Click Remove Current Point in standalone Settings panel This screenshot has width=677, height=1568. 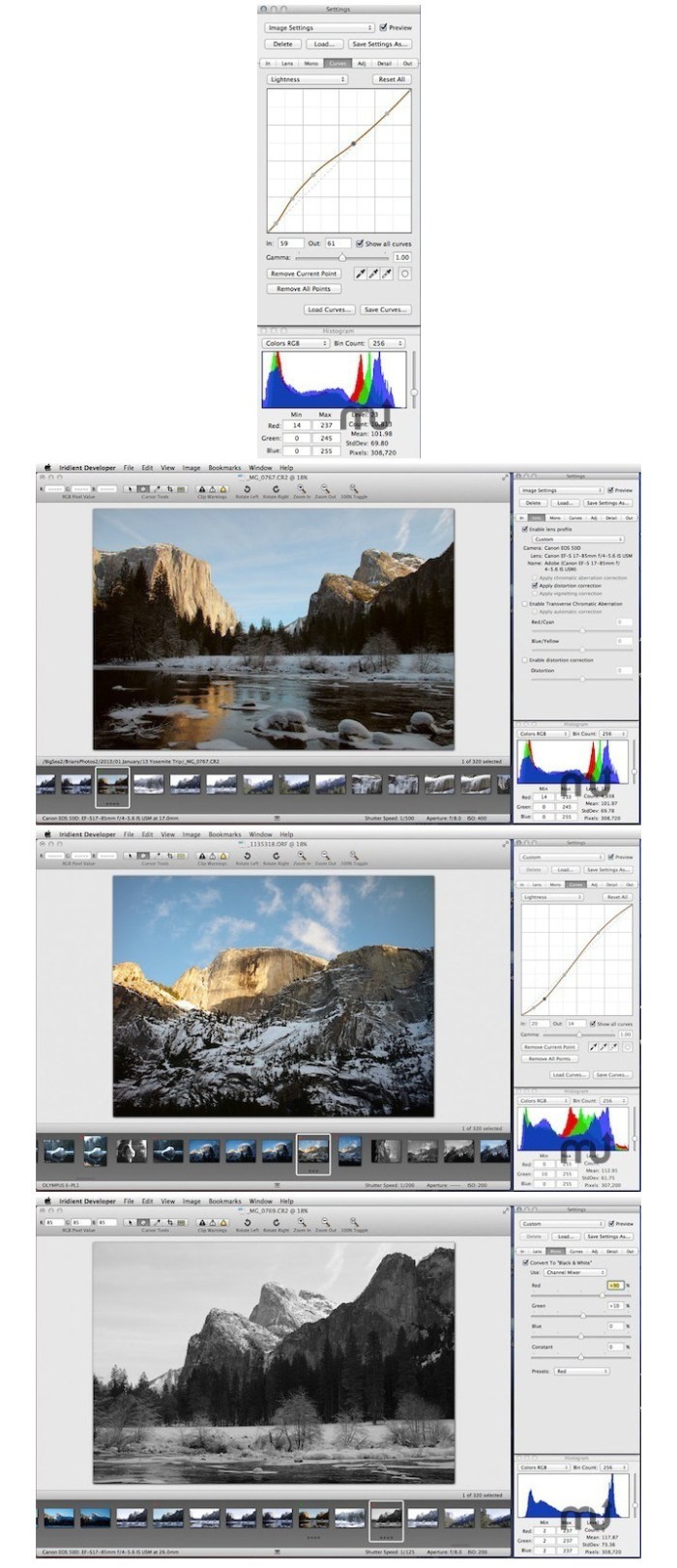[304, 274]
